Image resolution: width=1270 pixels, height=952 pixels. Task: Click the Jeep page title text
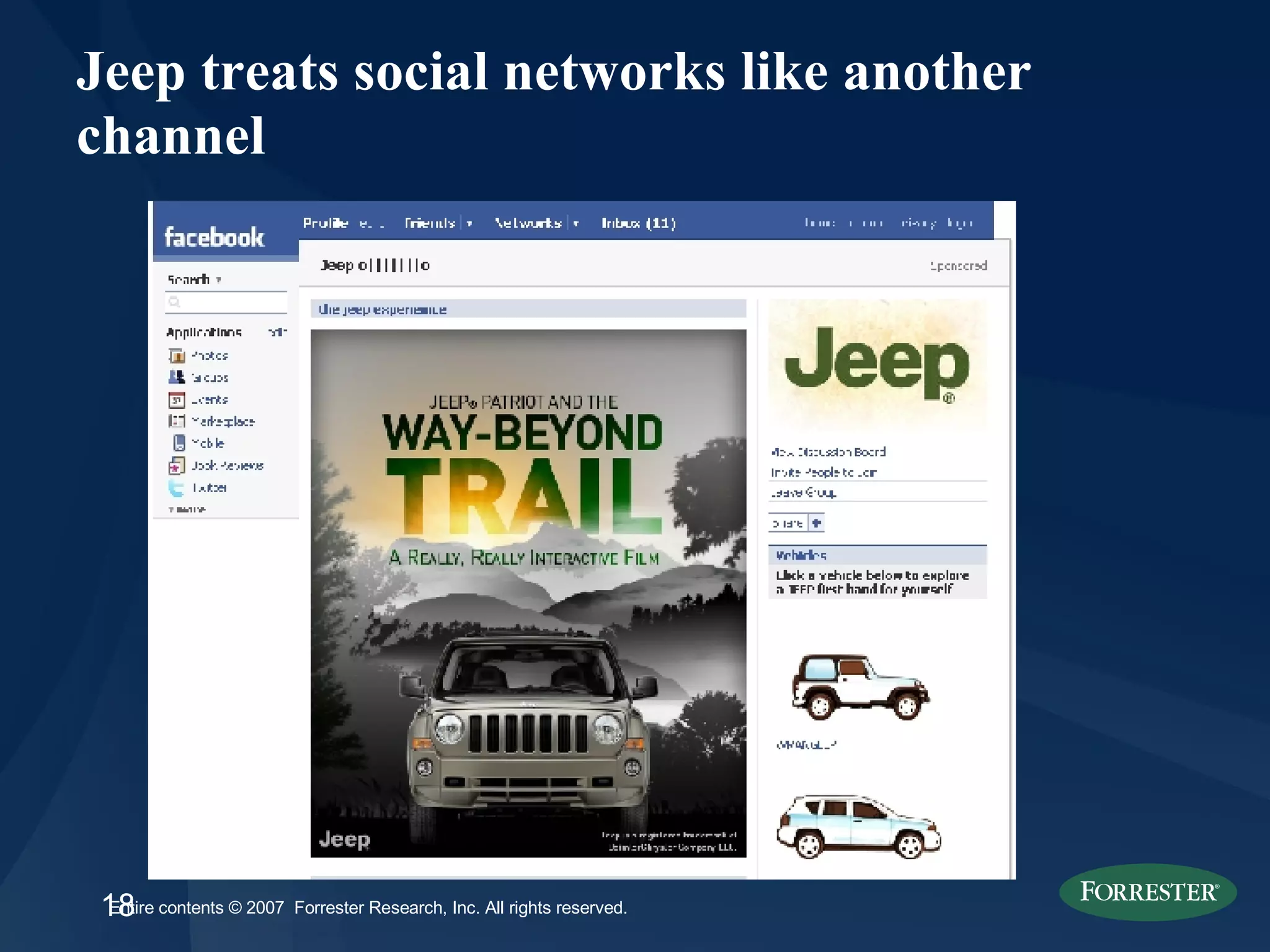coord(375,265)
